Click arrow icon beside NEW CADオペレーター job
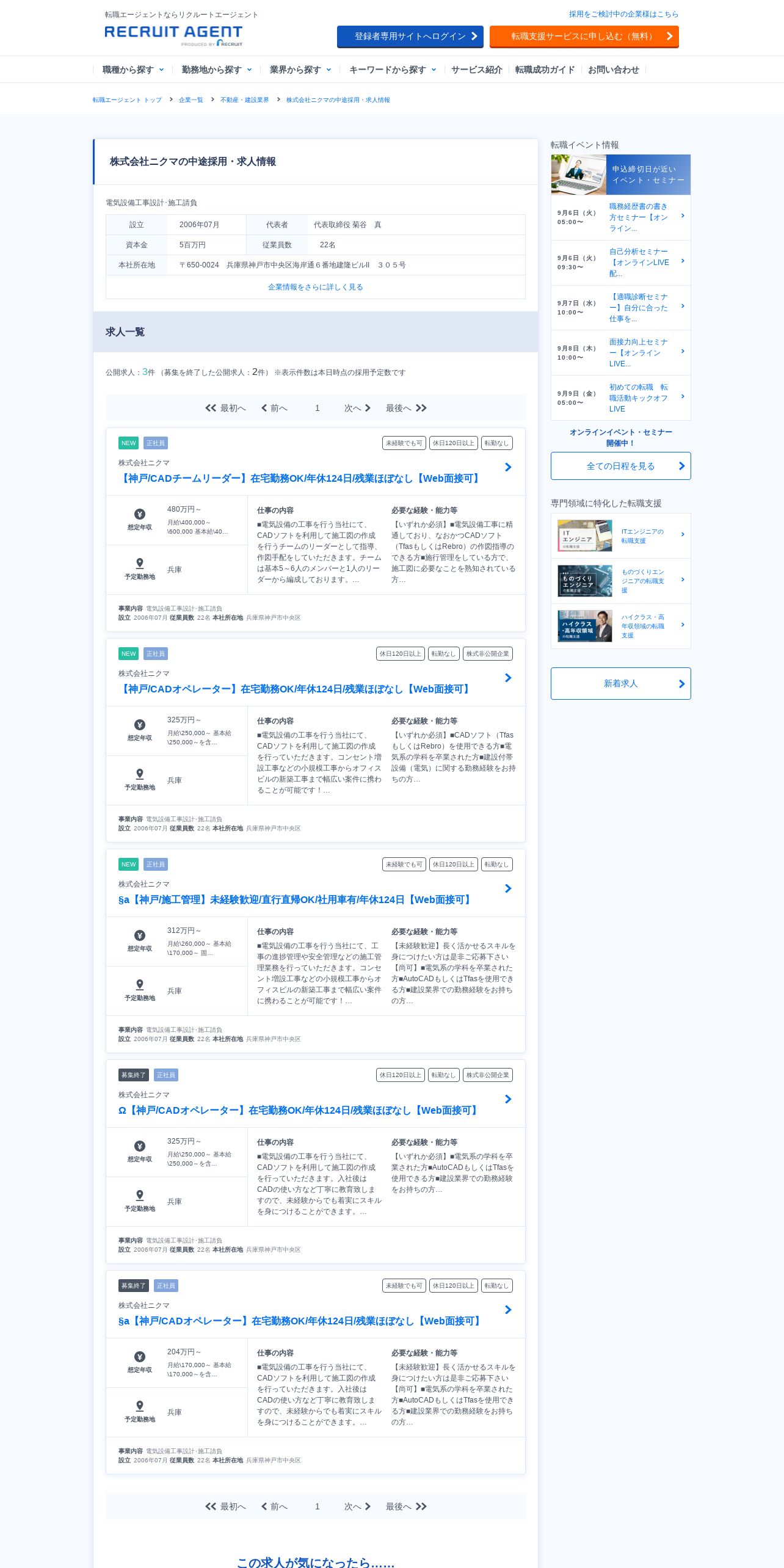This screenshot has height=1568, width=784. click(x=508, y=678)
